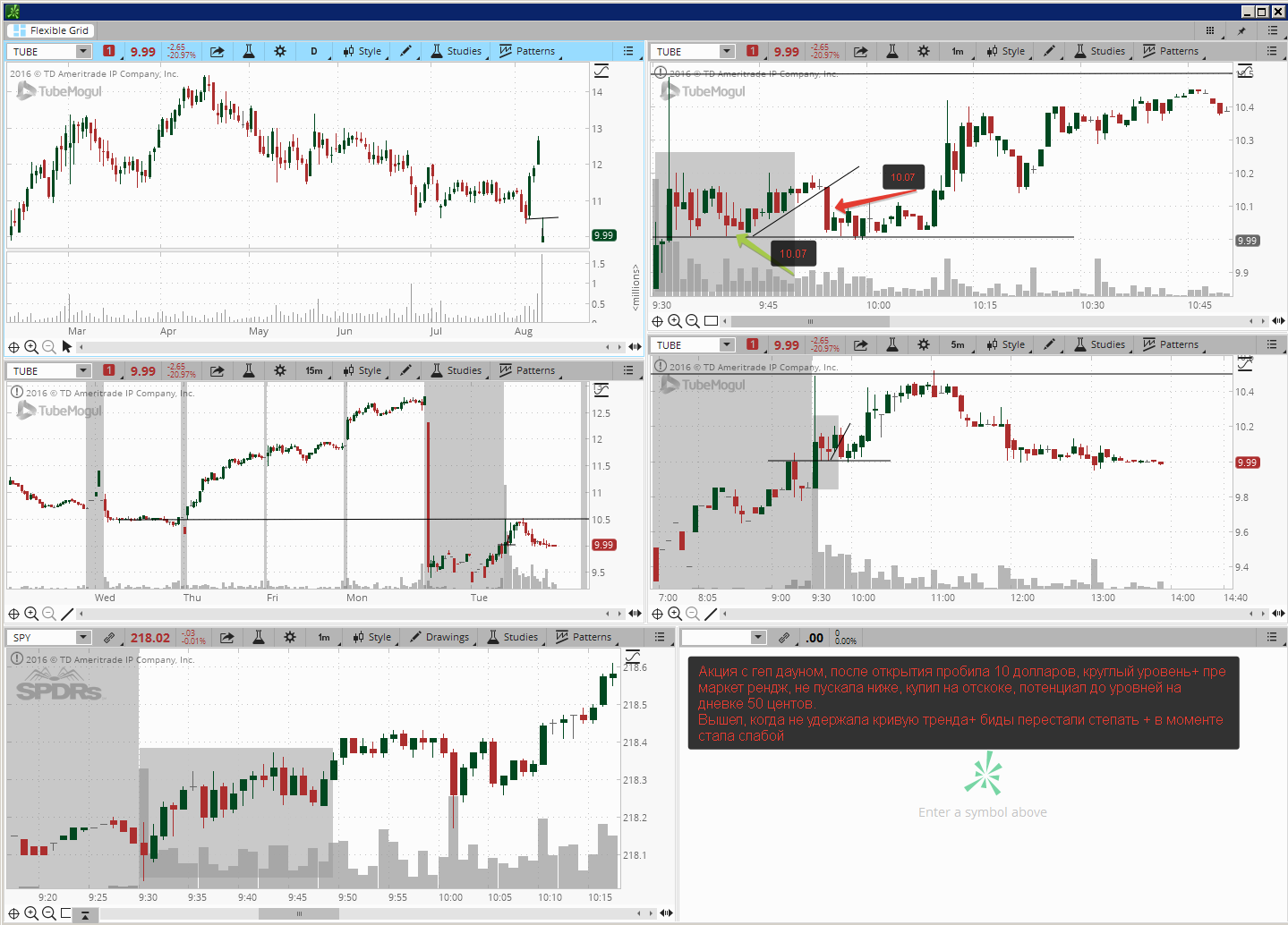Toggle the pin icon in the top bar
This screenshot has width=1288, height=925.
[1241, 30]
